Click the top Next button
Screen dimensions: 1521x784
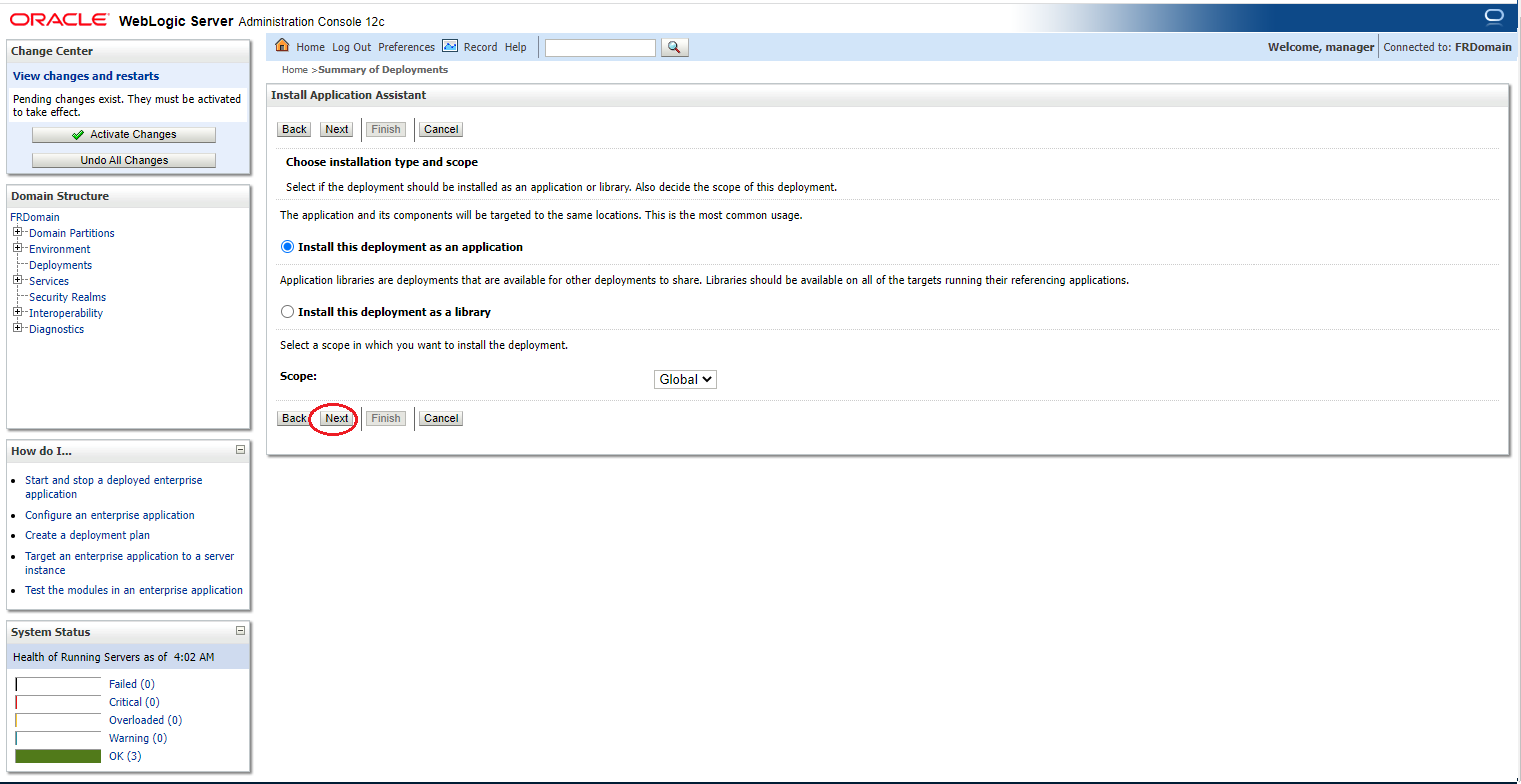pyautogui.click(x=337, y=129)
